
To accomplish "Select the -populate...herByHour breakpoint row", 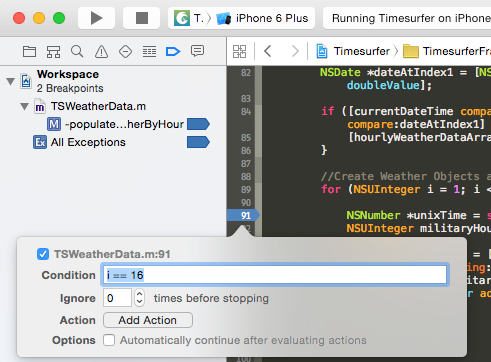I will tap(113, 124).
